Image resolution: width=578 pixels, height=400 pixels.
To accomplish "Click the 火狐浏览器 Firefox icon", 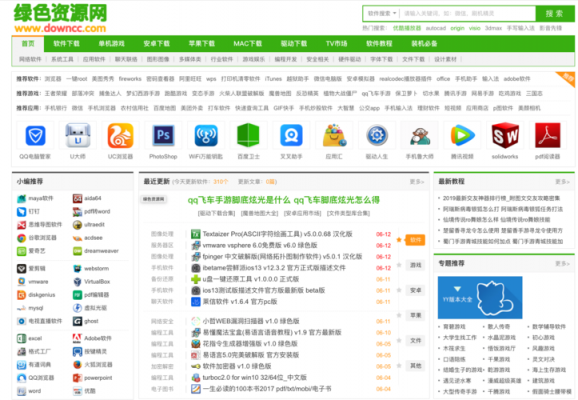I will [x=77, y=365].
